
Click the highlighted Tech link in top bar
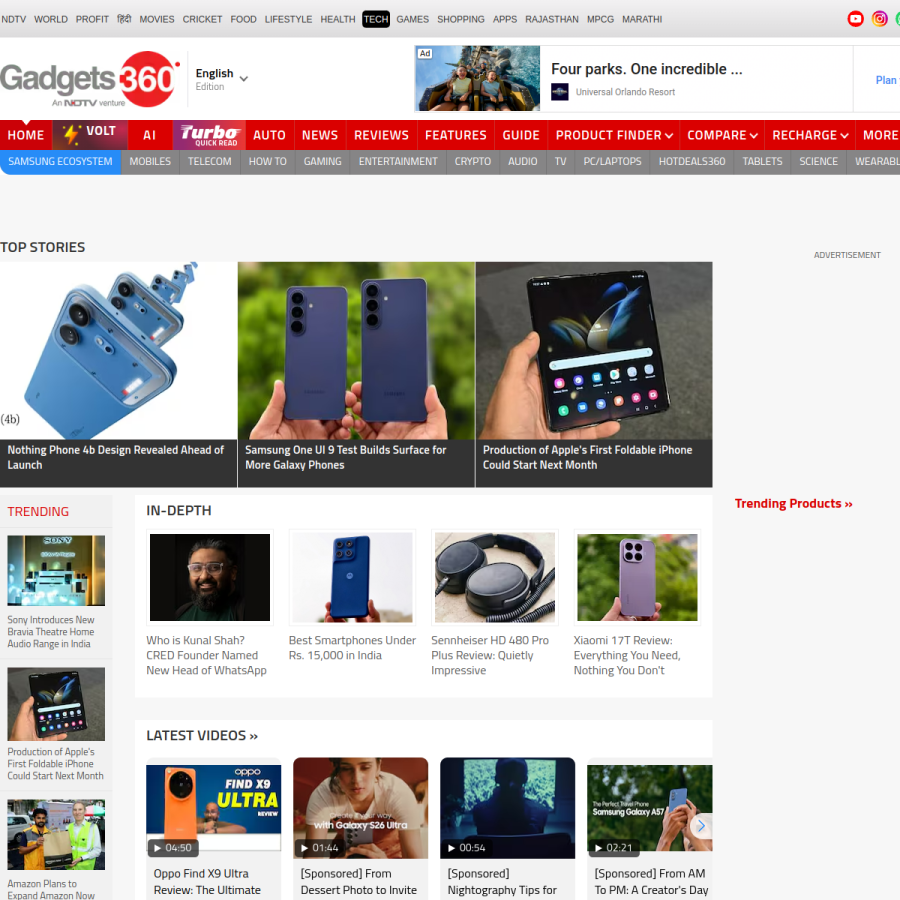pyautogui.click(x=376, y=20)
